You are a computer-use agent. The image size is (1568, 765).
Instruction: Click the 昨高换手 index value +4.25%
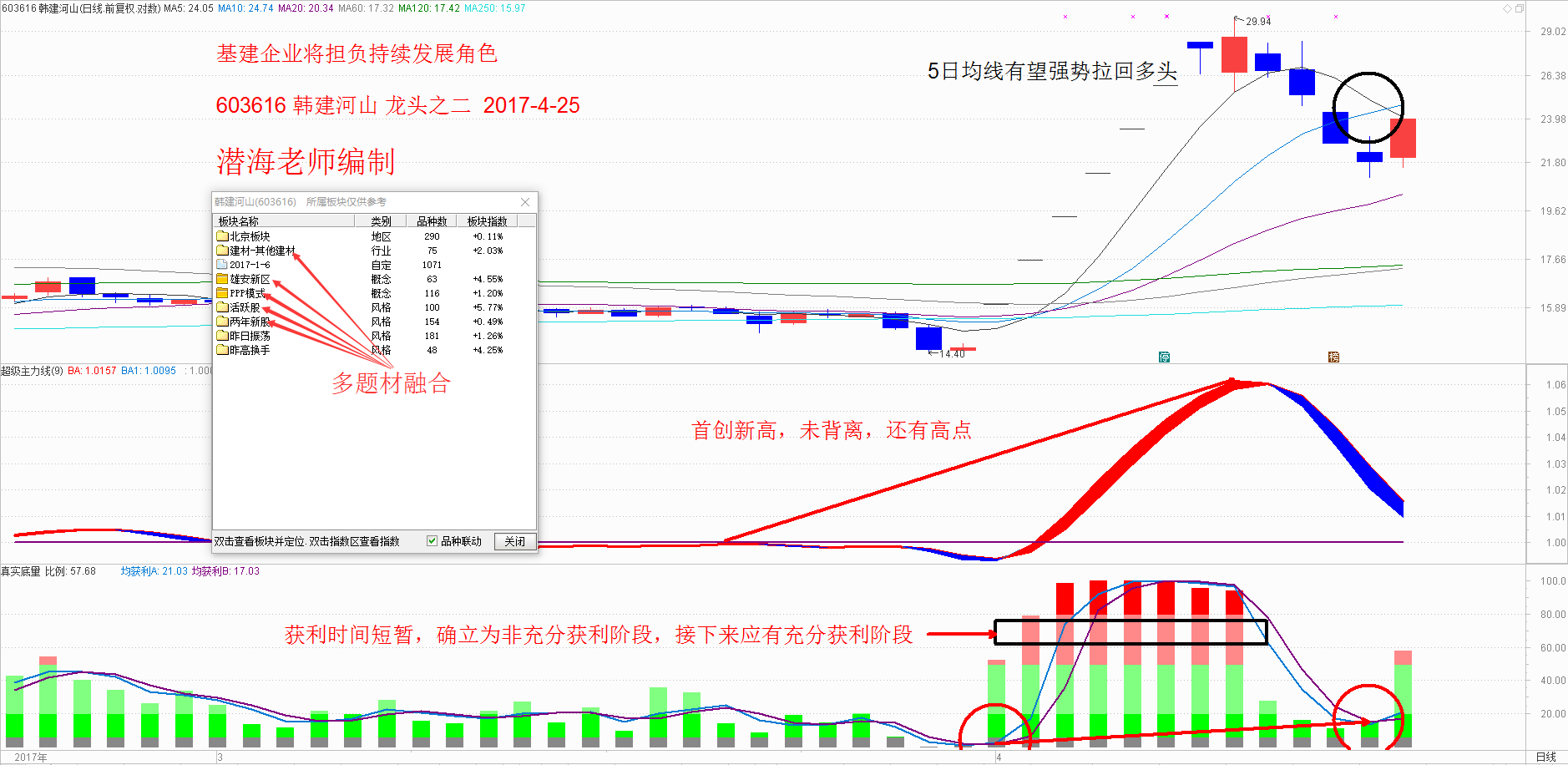488,350
